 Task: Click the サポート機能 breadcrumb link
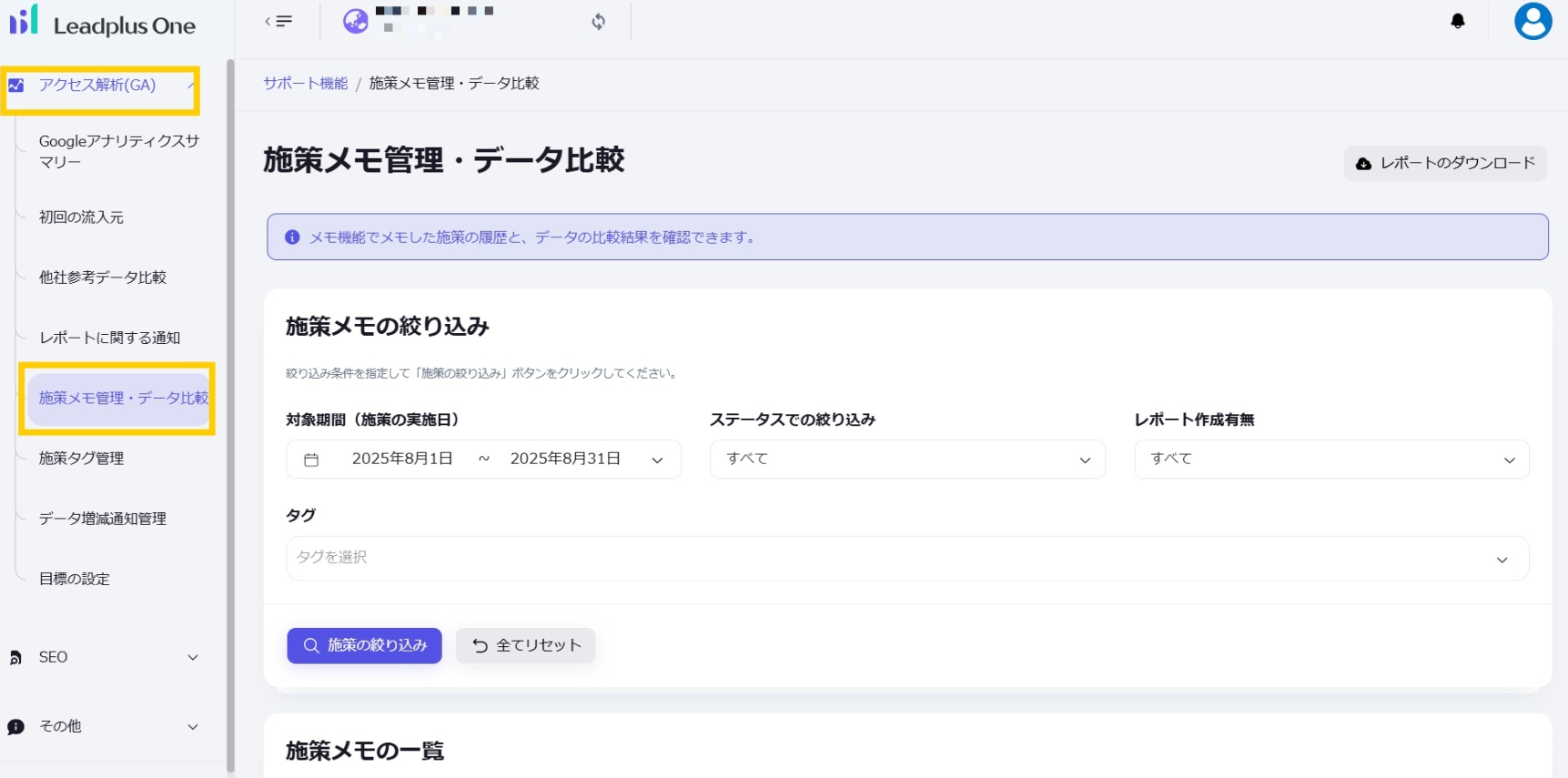(x=305, y=84)
